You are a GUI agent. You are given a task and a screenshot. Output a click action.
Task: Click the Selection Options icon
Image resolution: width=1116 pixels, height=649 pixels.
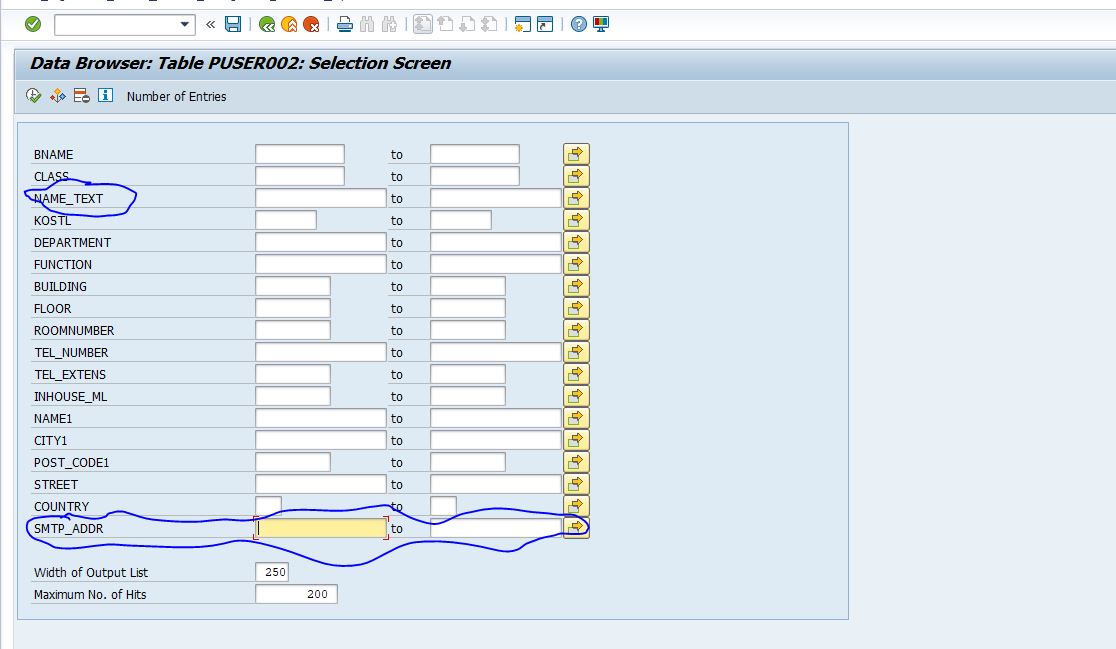[x=58, y=96]
